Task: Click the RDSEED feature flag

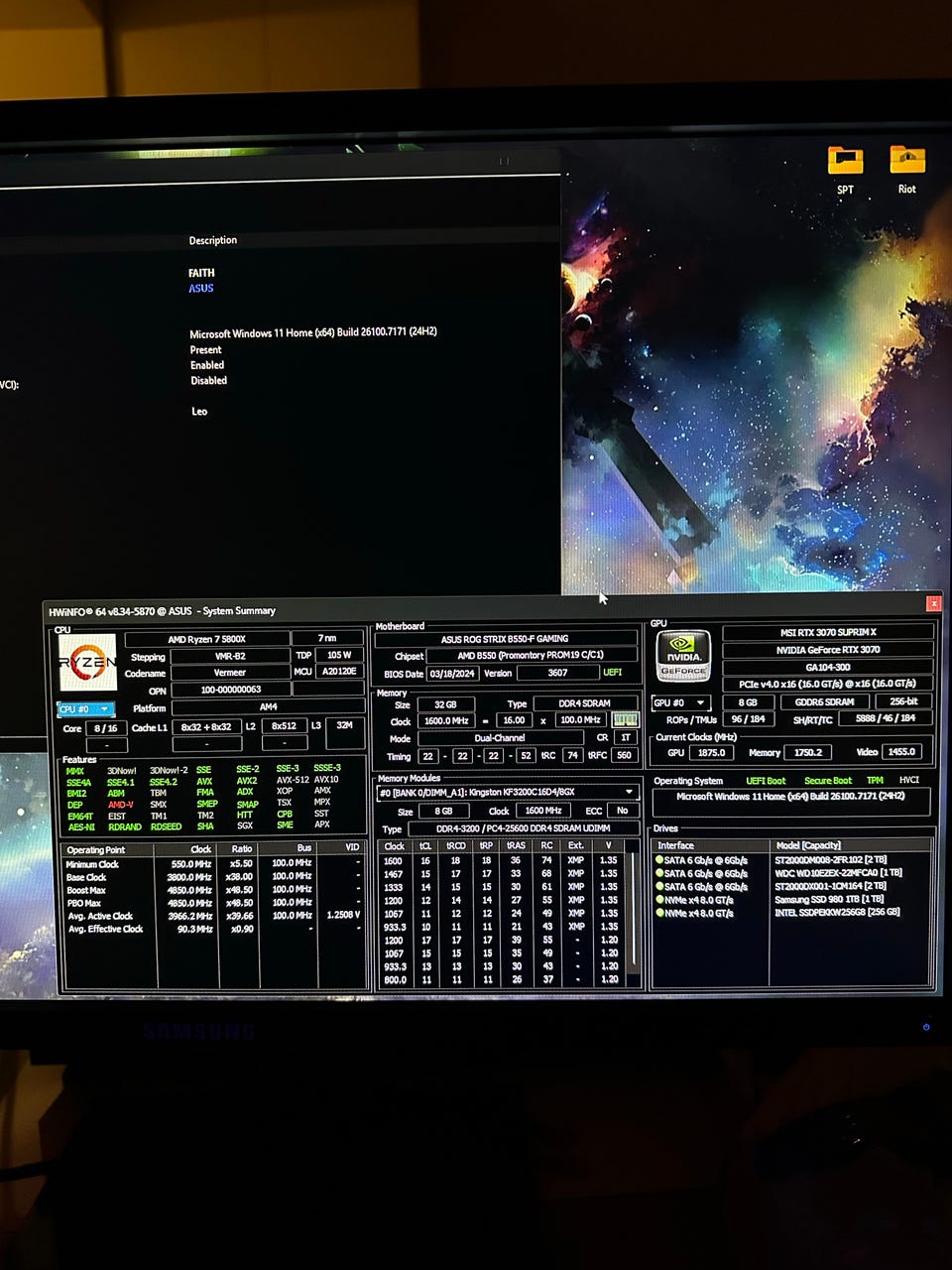Action: click(166, 826)
